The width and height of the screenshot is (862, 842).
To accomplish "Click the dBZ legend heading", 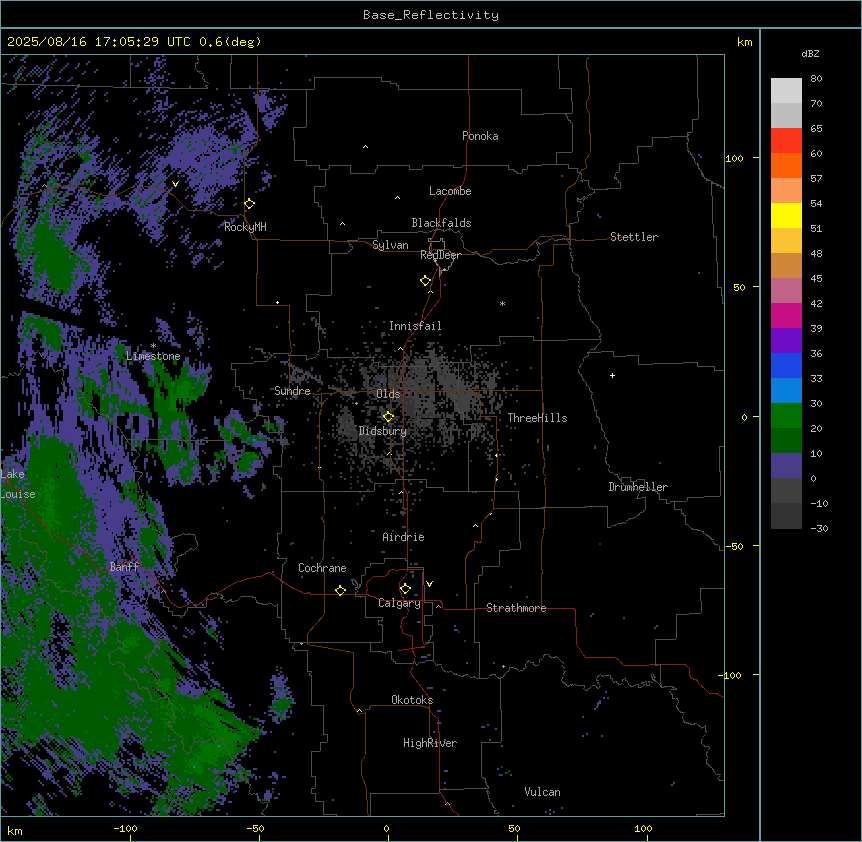I will coord(810,54).
